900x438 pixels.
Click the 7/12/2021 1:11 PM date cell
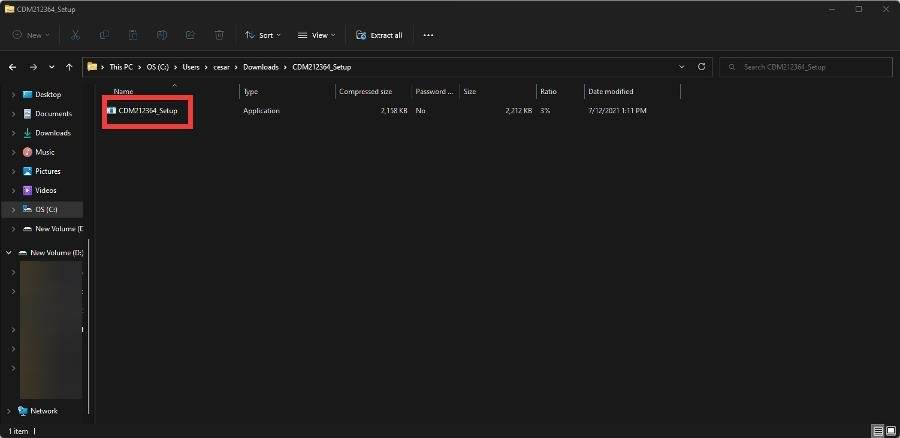pos(617,110)
